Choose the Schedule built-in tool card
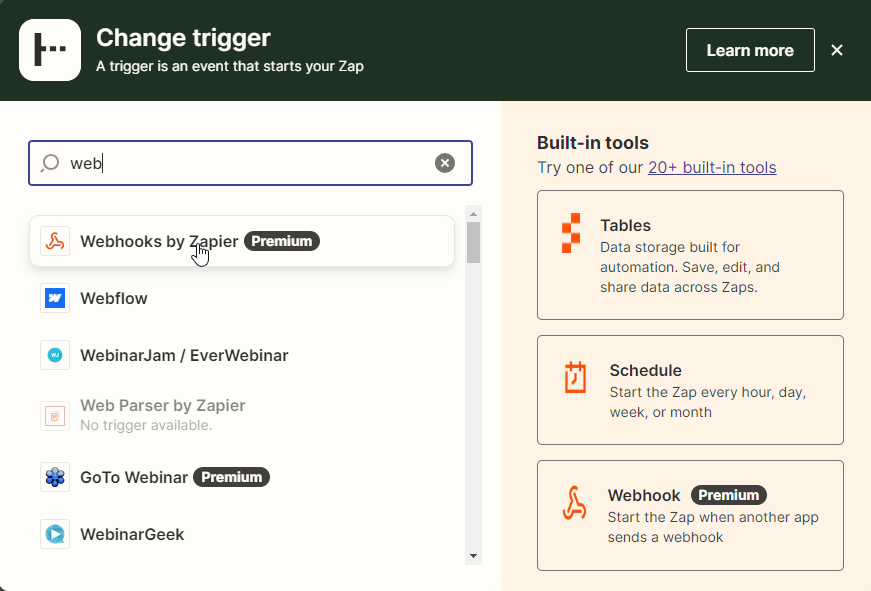 [x=690, y=390]
